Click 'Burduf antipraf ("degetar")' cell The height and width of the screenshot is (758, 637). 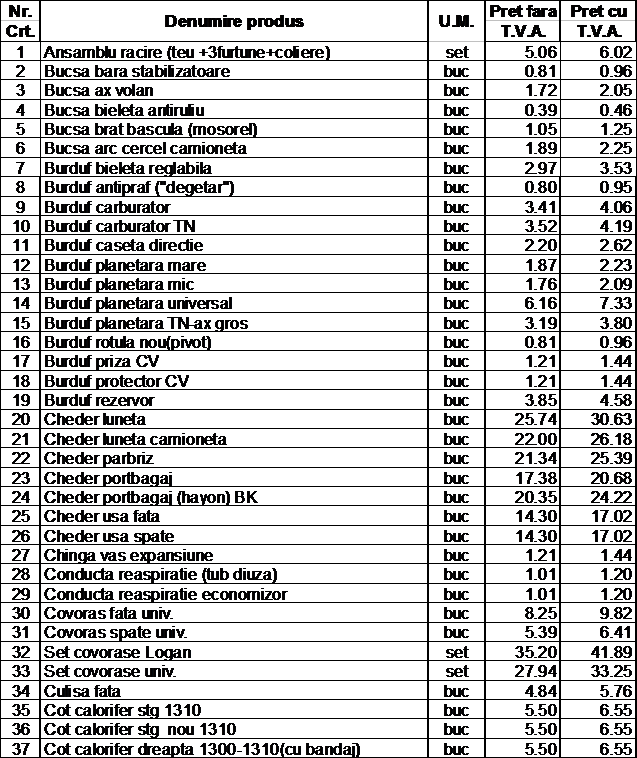click(234, 187)
